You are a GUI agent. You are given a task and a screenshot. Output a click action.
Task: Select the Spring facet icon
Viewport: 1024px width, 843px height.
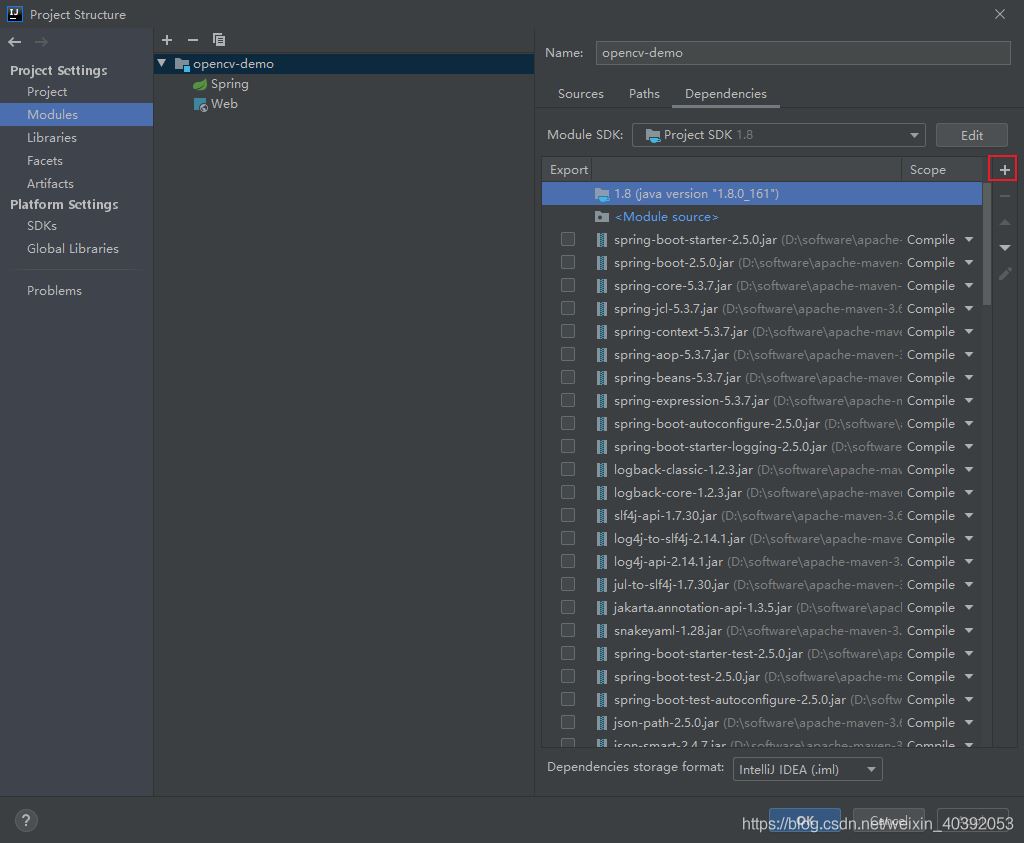tap(201, 84)
